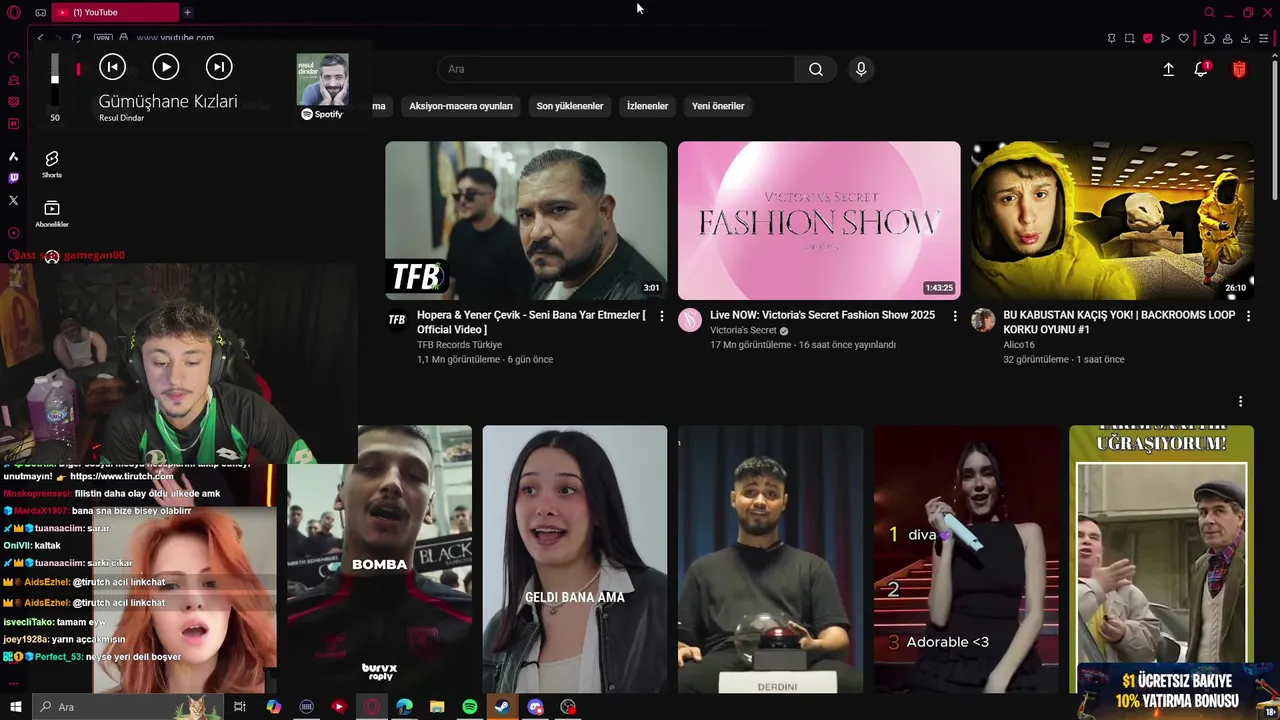
Task: Select Yeni öneriler filter chip
Action: pyautogui.click(x=718, y=106)
